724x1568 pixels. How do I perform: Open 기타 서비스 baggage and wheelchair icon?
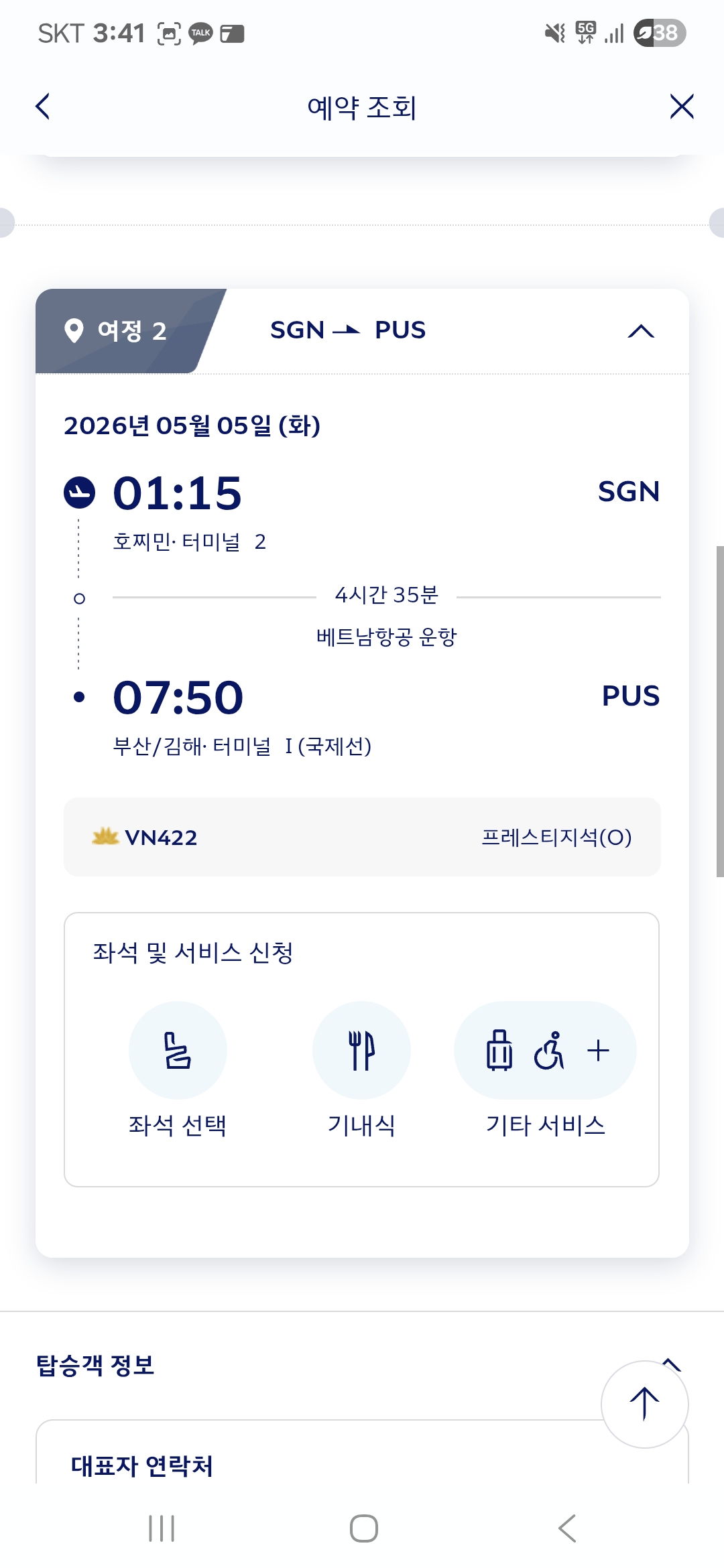click(x=545, y=1049)
